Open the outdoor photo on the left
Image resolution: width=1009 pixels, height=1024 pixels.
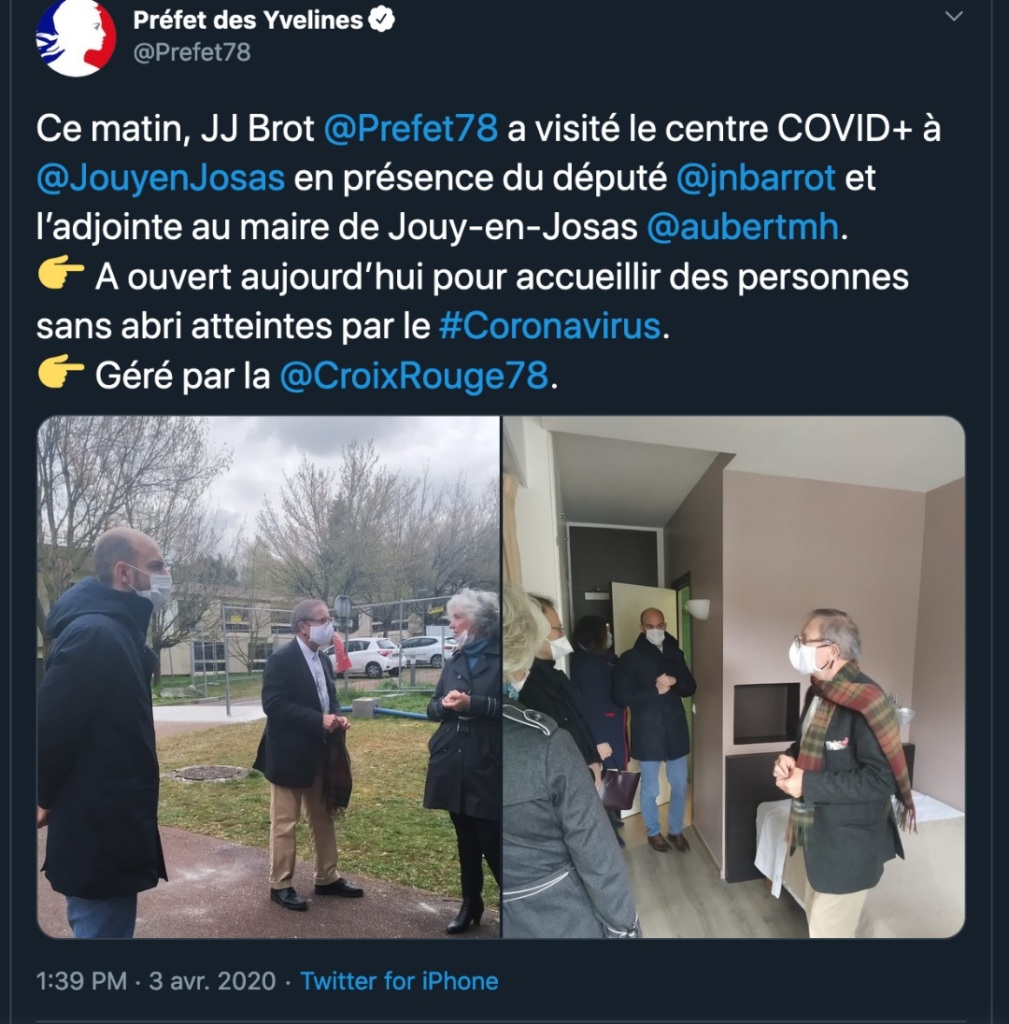[x=268, y=677]
